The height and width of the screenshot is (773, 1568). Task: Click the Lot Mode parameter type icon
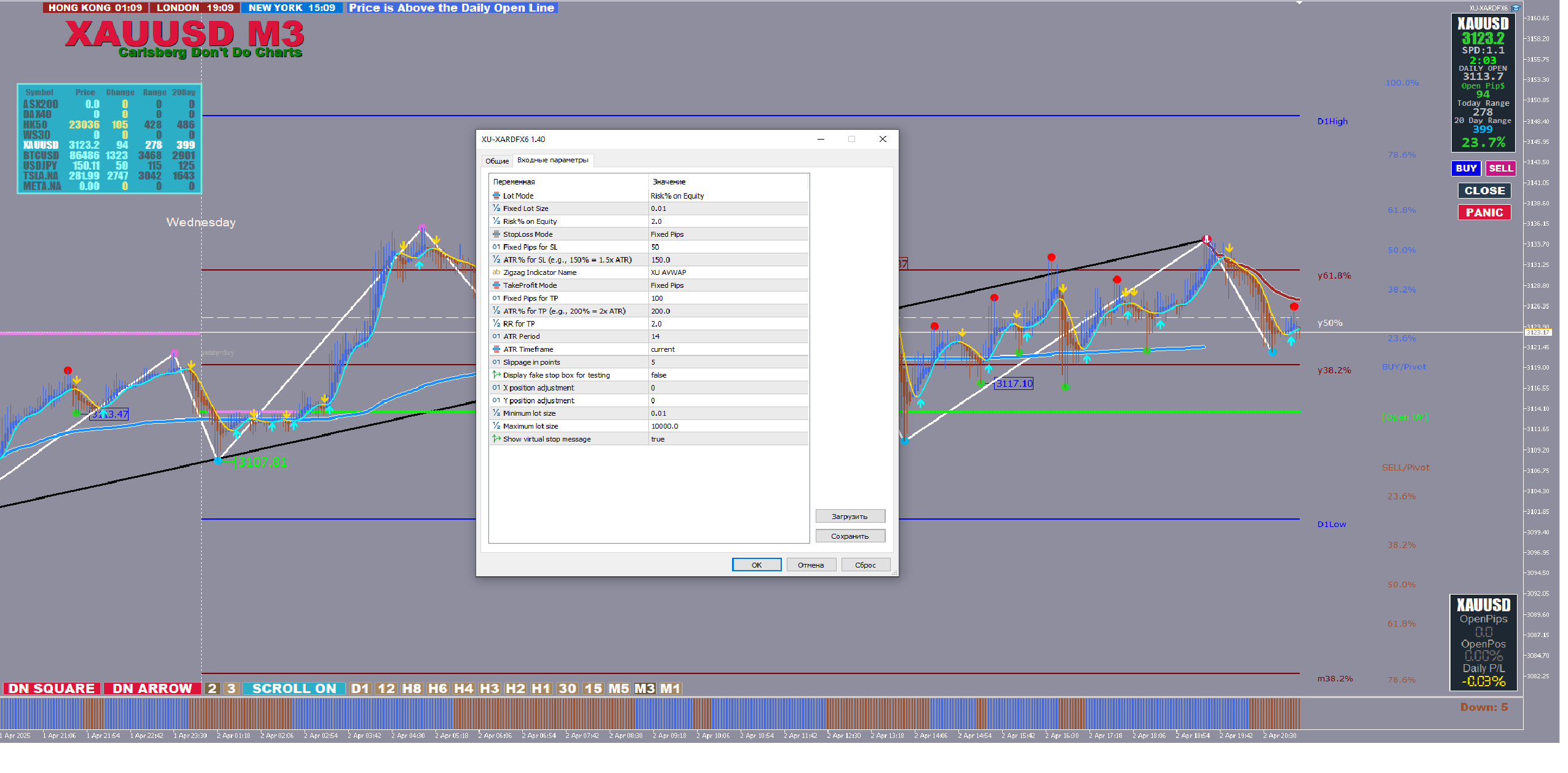click(x=496, y=196)
